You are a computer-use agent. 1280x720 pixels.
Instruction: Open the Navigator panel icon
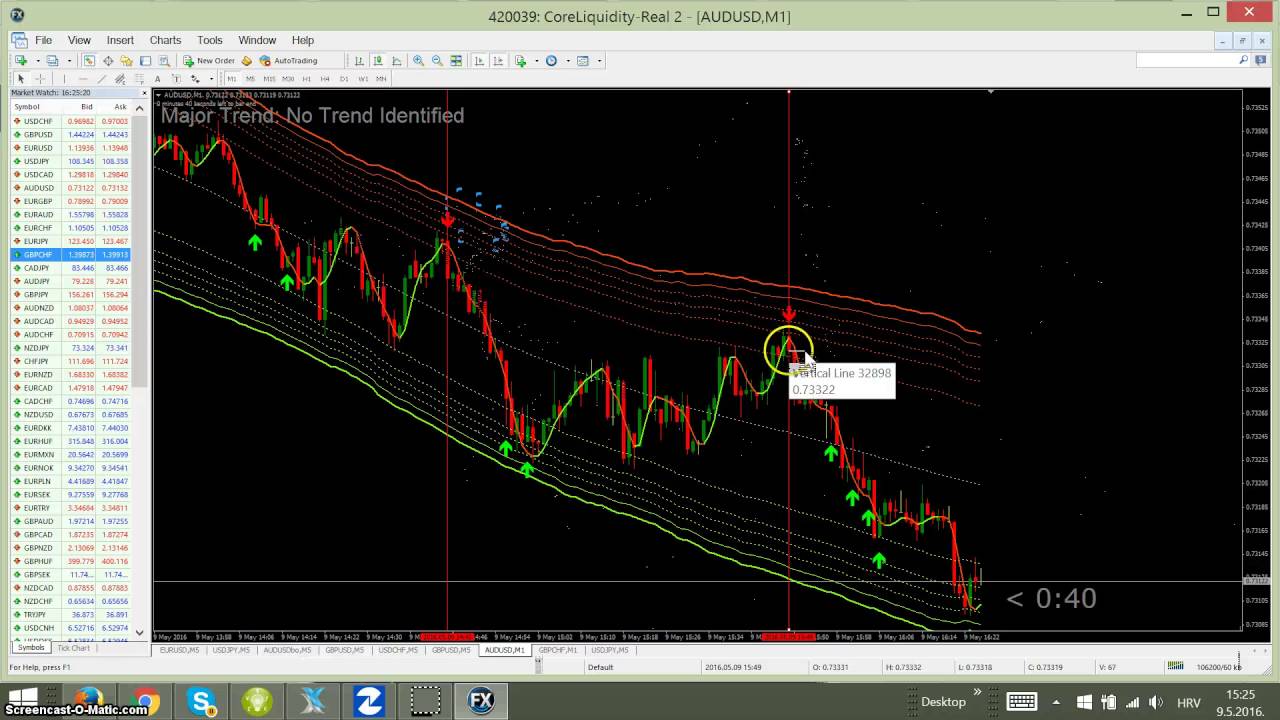click(x=127, y=61)
